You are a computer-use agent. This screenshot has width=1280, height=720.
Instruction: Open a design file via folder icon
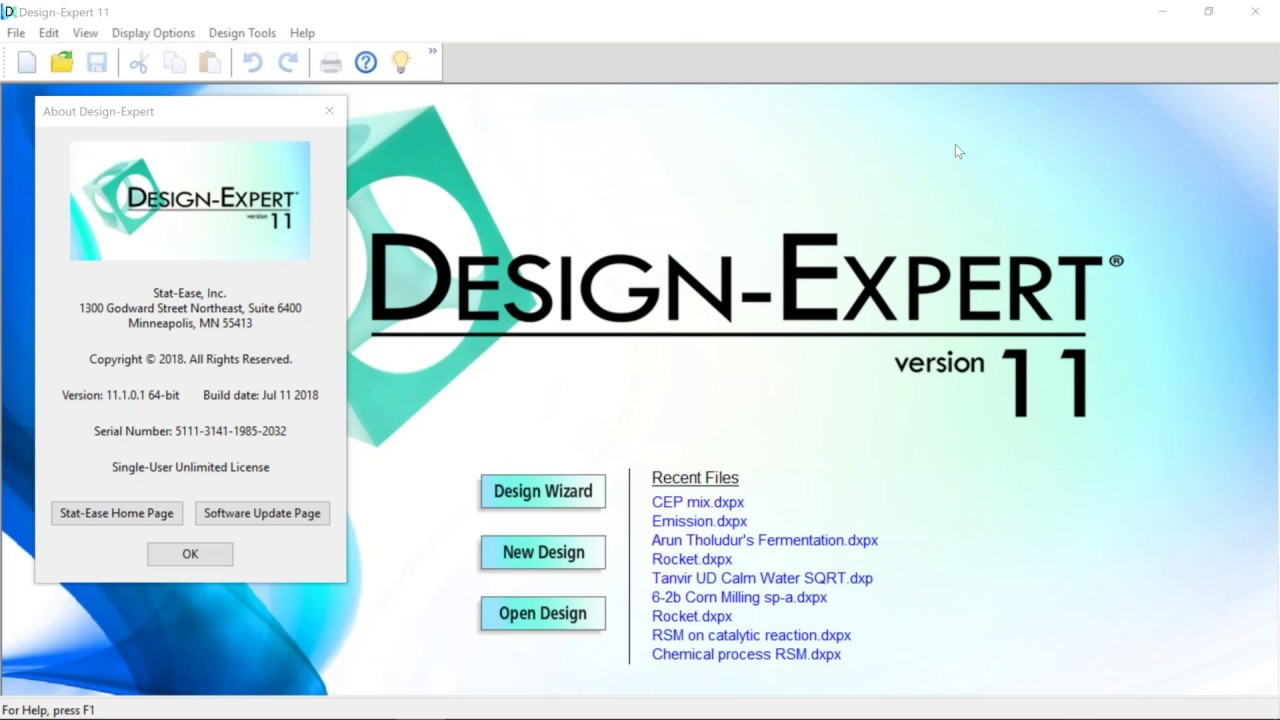[x=62, y=63]
